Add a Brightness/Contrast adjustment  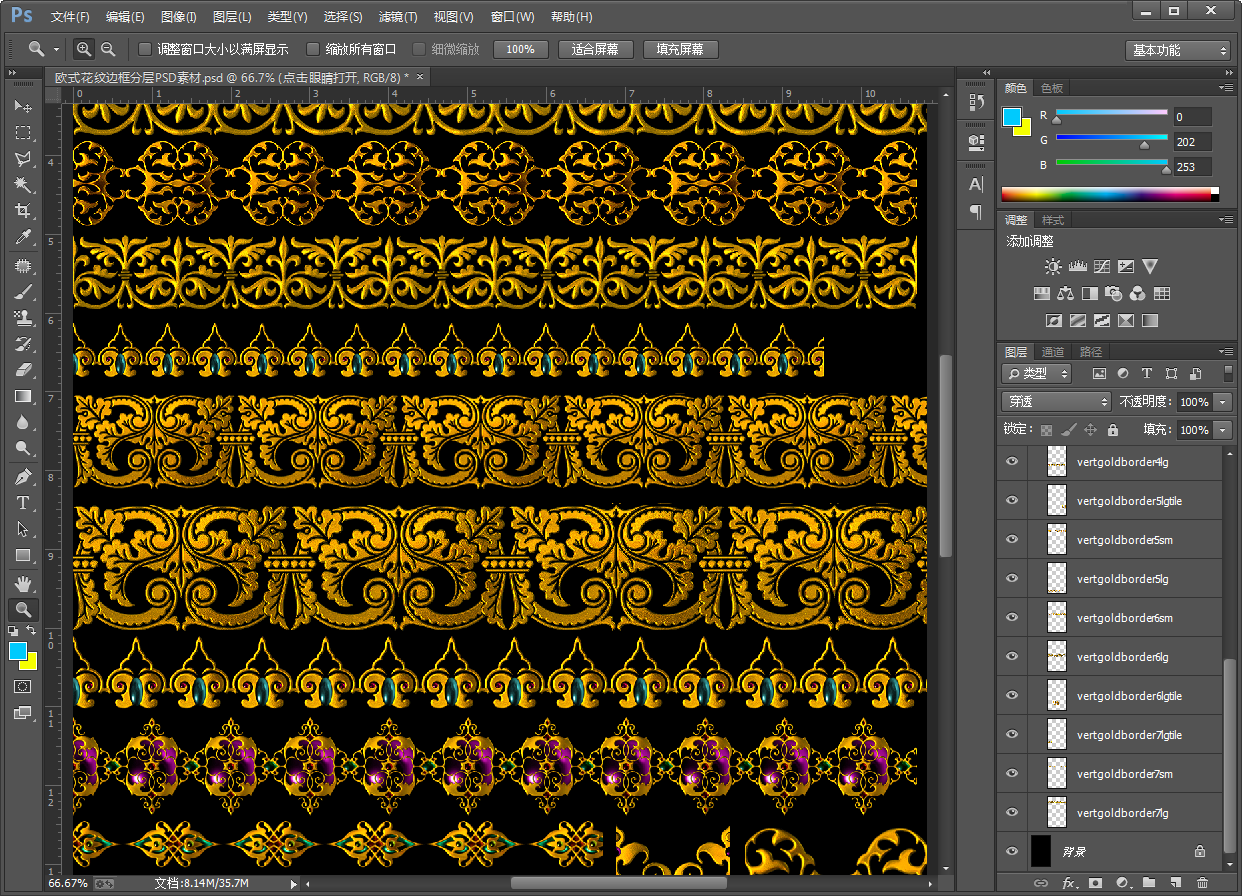[1053, 267]
